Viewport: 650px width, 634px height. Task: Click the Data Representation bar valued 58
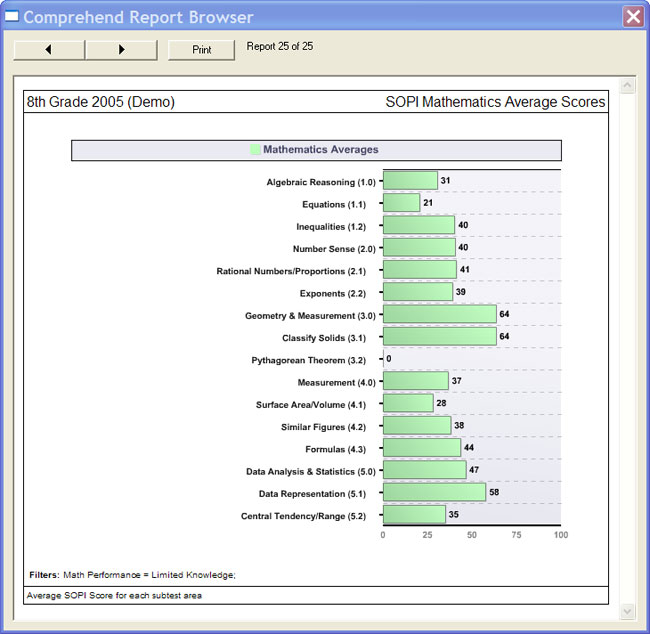(x=434, y=492)
